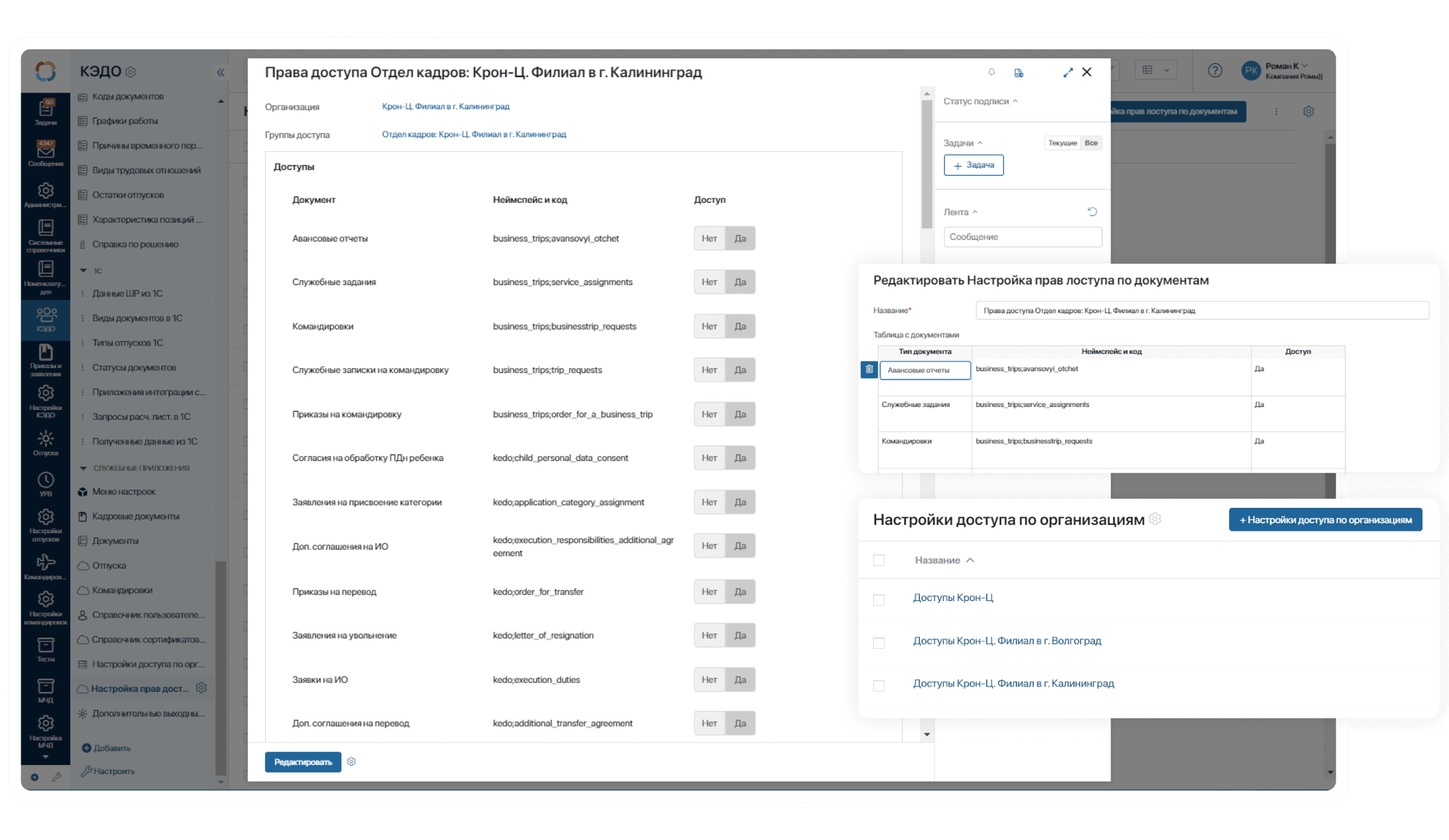
Task: Check the box for Доступы Крон-Ц
Action: click(x=878, y=599)
